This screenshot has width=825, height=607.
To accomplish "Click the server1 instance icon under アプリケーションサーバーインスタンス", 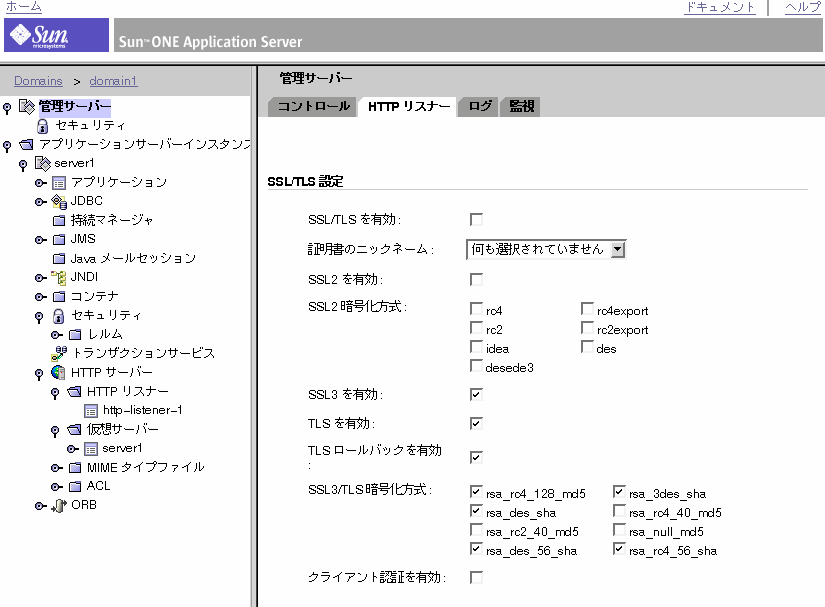I will click(43, 164).
